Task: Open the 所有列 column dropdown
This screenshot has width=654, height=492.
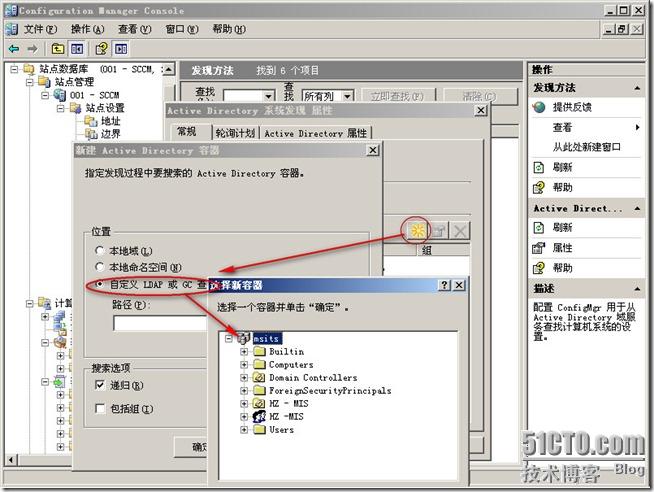Action: coord(347,97)
